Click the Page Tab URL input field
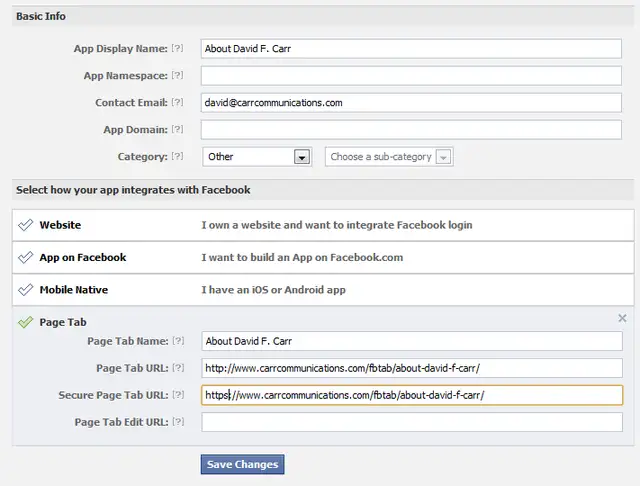640x486 pixels. click(412, 368)
